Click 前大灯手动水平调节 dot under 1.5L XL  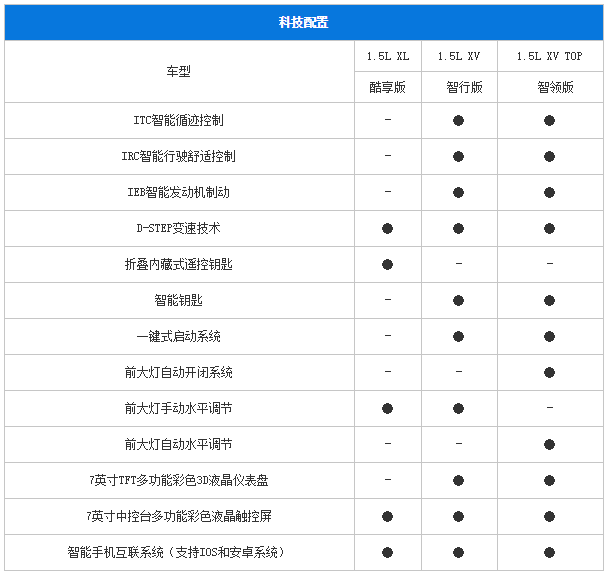[387, 409]
